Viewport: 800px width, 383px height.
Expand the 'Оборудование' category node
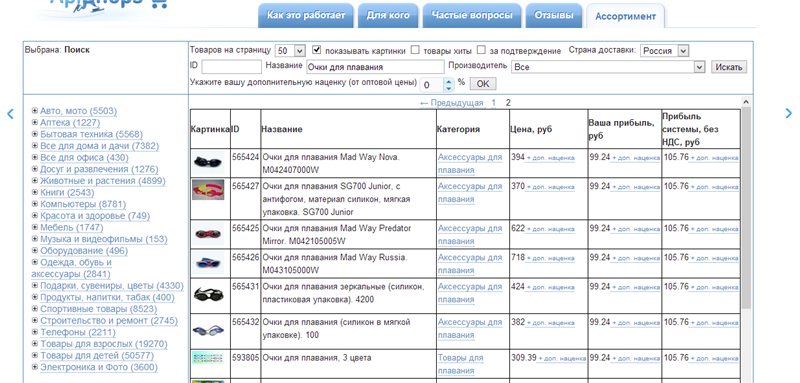[x=35, y=250]
